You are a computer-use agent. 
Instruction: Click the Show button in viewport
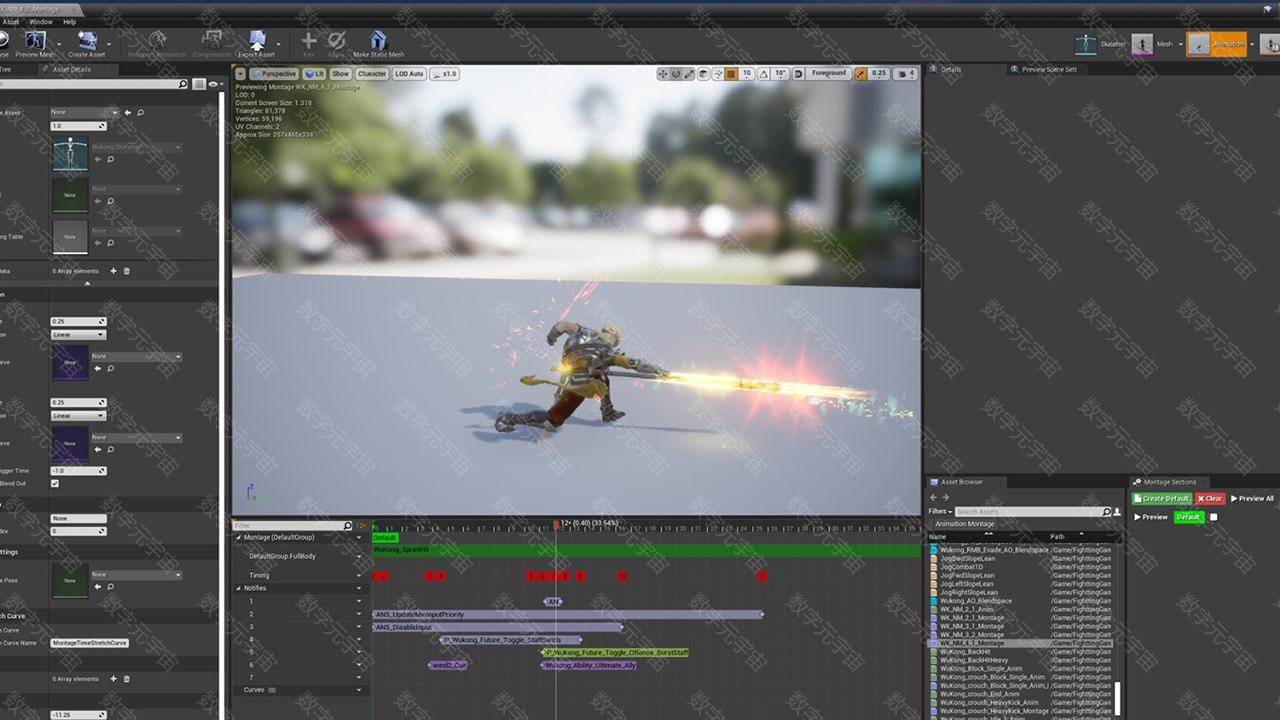(341, 74)
